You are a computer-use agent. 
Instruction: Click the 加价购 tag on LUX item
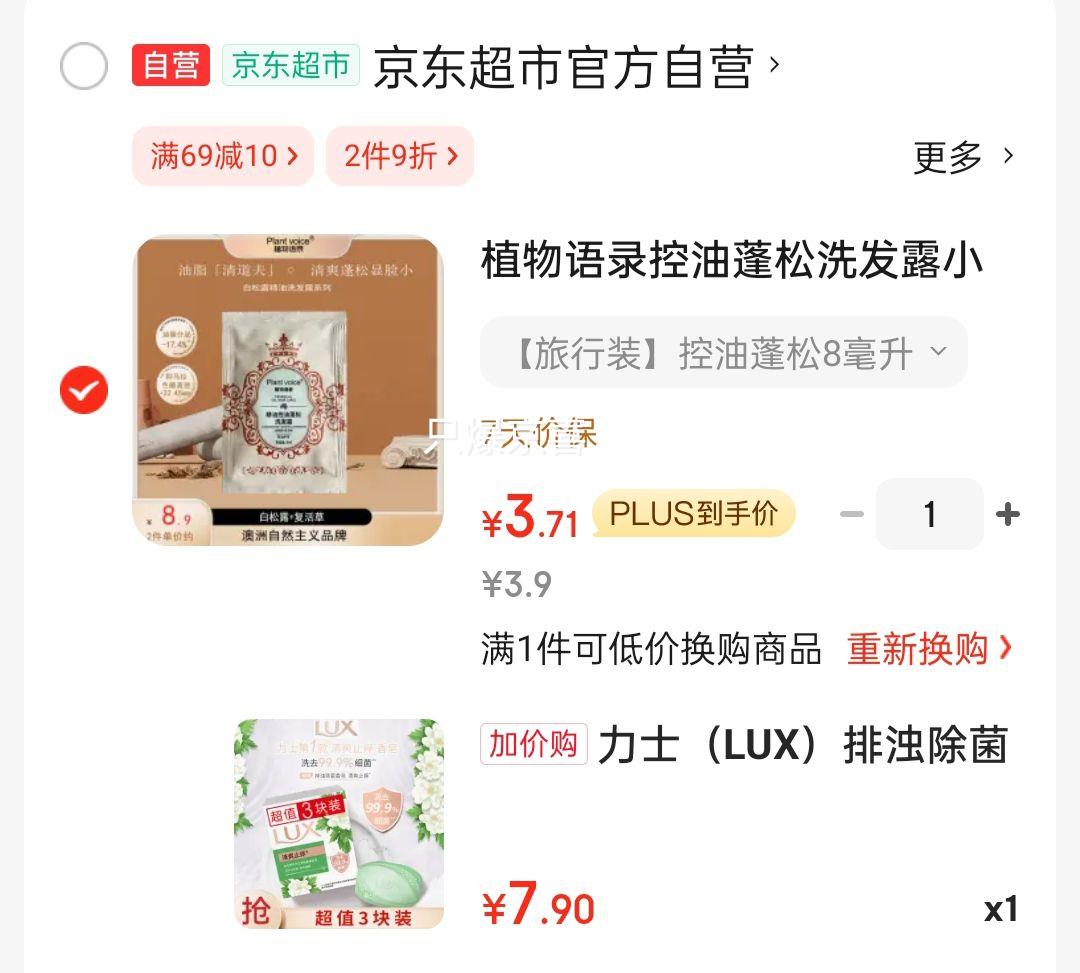click(x=534, y=744)
